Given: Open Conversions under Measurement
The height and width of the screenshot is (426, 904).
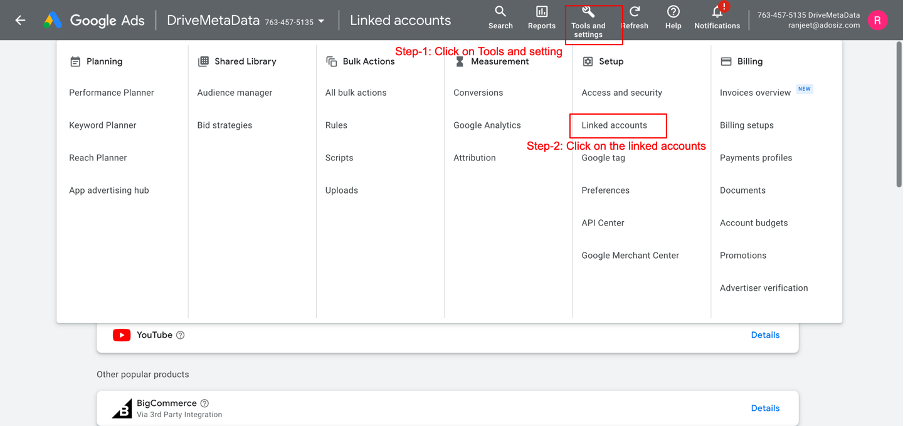Looking at the screenshot, I should tap(478, 93).
